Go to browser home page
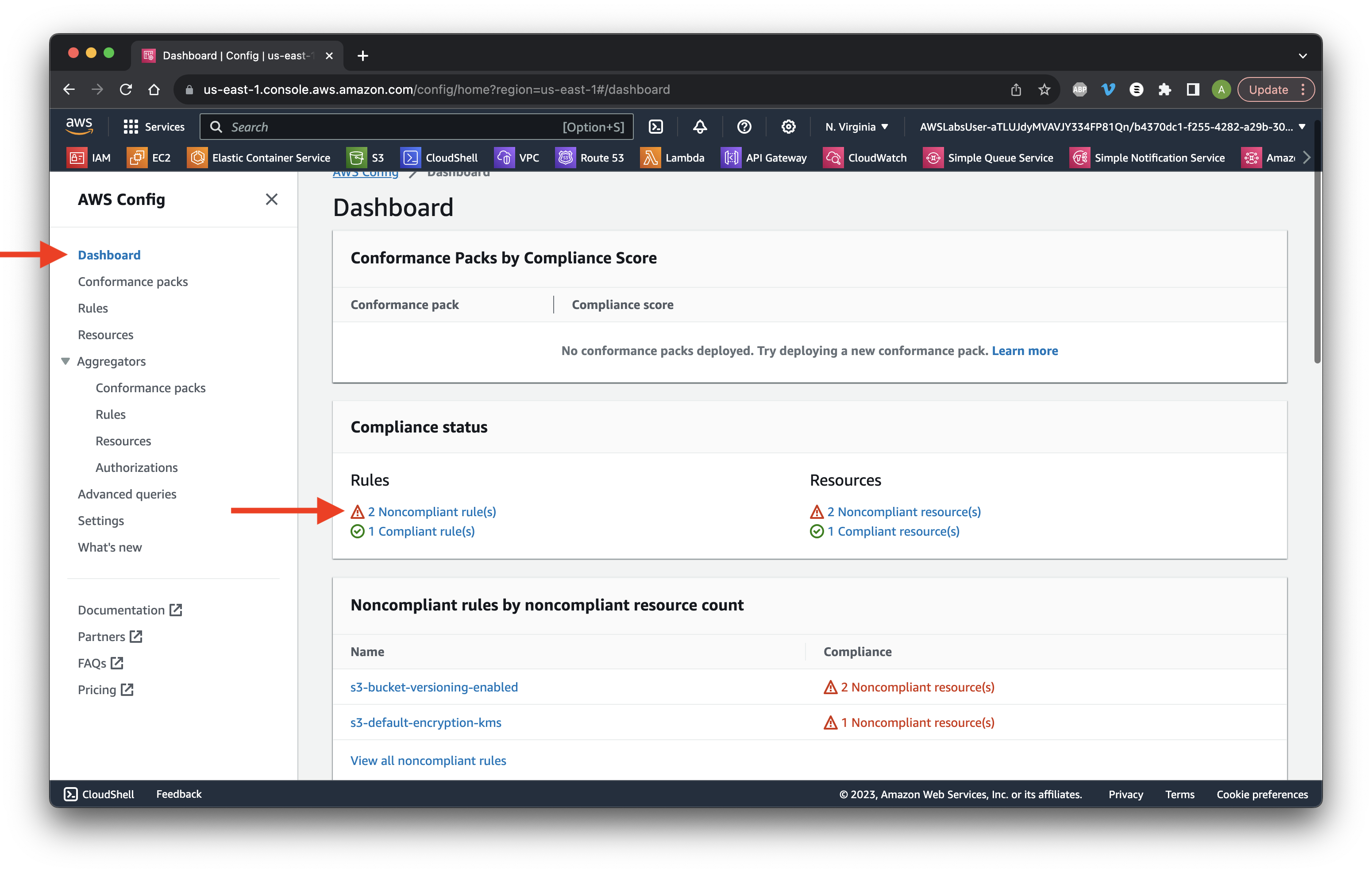Viewport: 1372px width, 873px height. (154, 89)
